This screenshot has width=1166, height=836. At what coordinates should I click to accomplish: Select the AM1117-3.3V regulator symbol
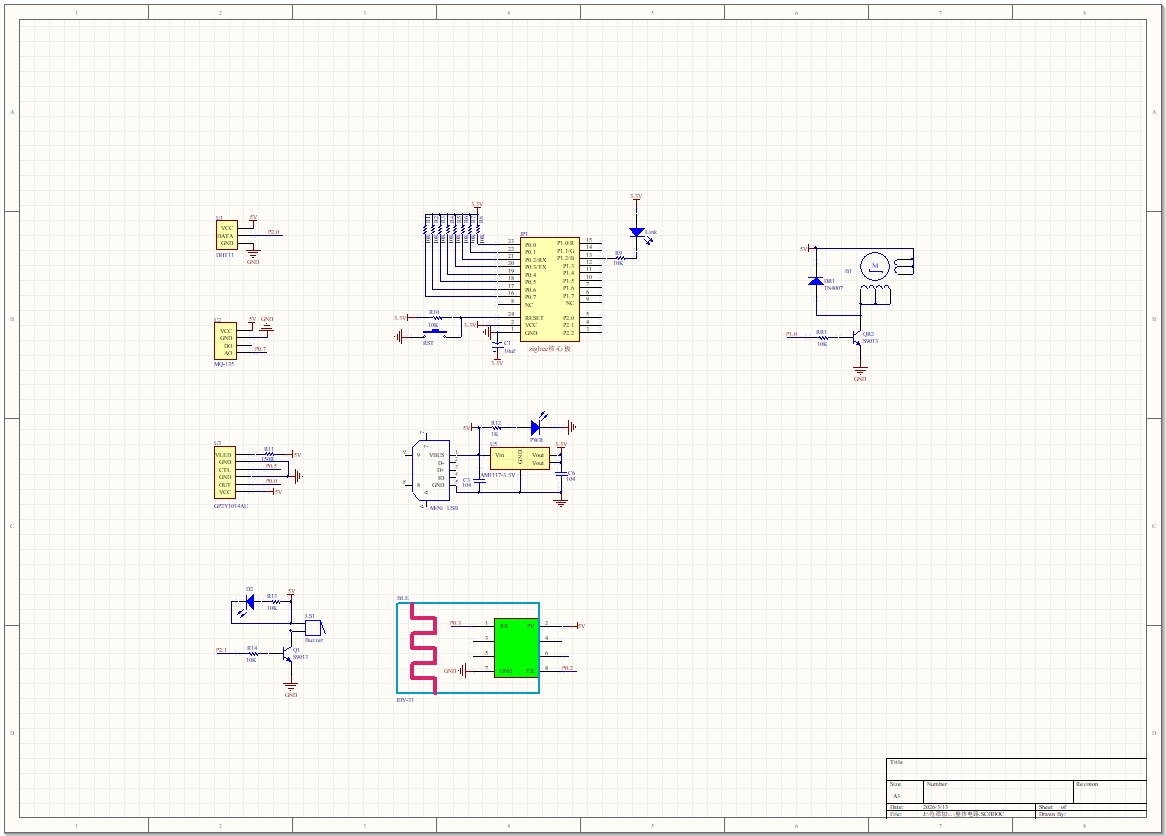point(518,461)
